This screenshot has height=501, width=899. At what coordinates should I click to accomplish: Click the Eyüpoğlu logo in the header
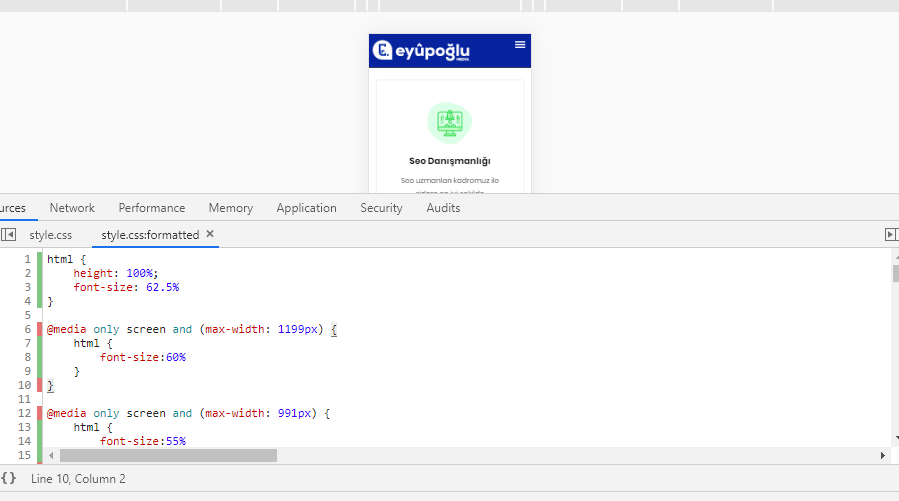pos(421,50)
